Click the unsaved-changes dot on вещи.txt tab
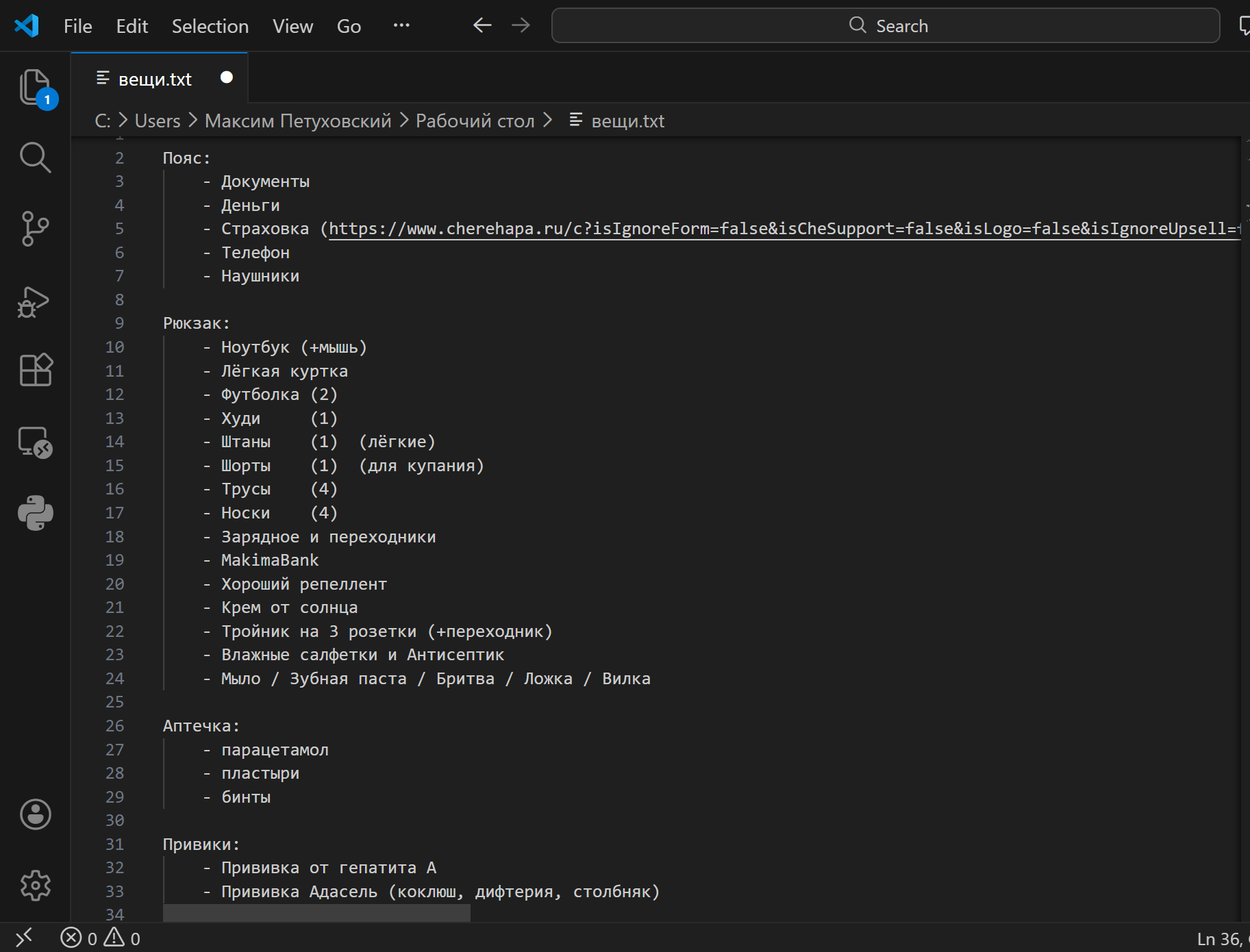 (x=227, y=78)
